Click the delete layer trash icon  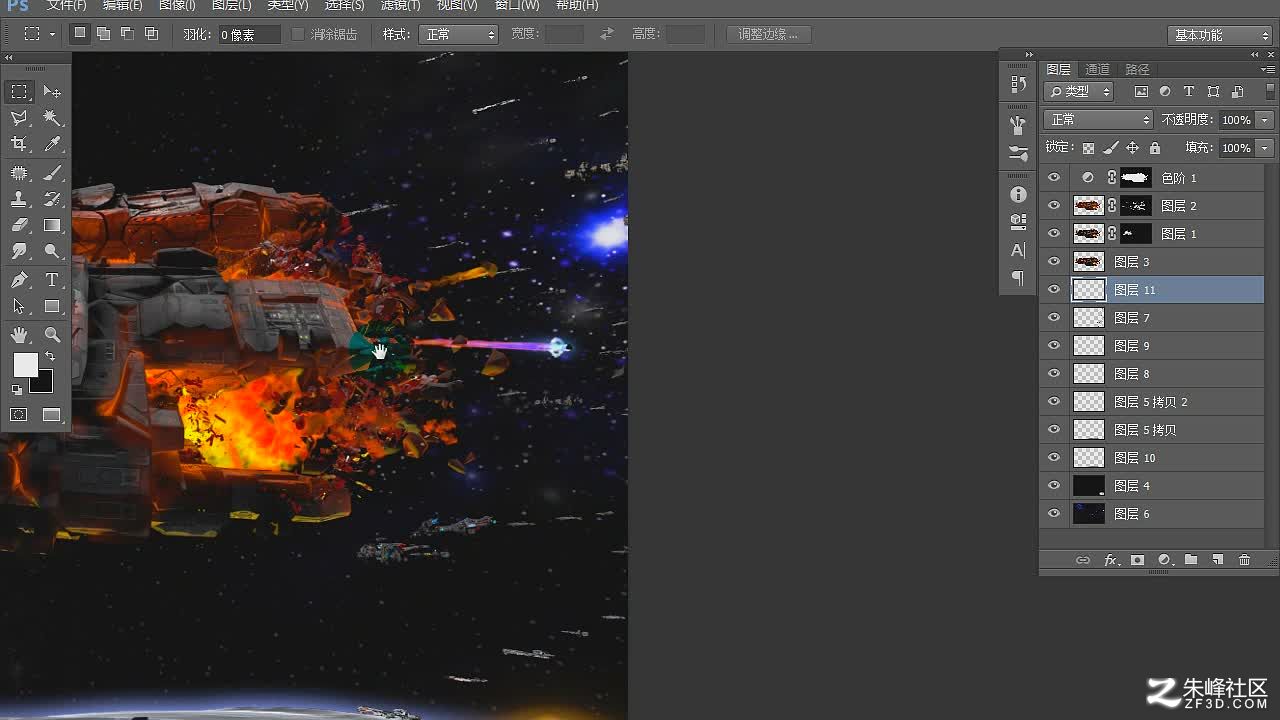tap(1244, 560)
